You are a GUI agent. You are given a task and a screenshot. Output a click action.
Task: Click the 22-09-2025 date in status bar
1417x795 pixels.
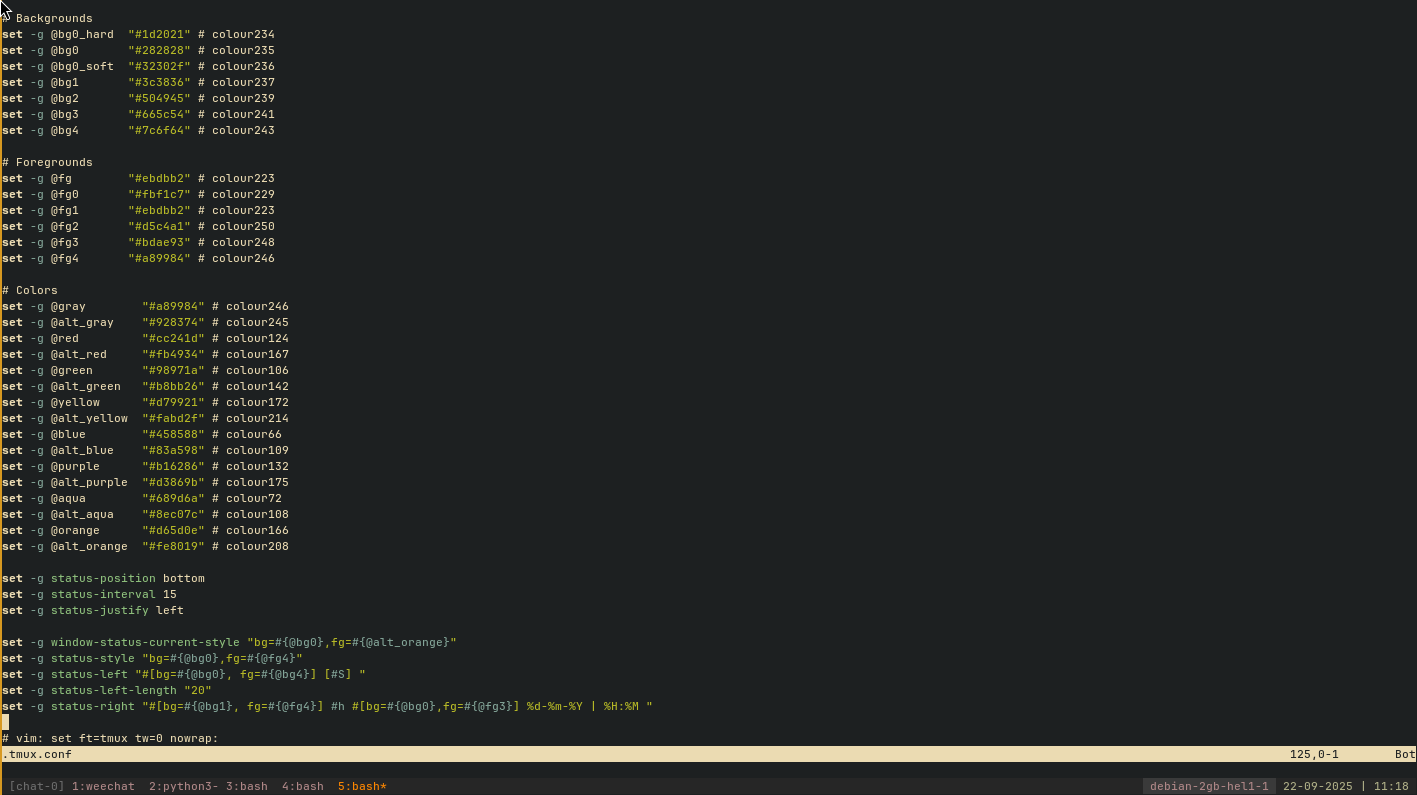coord(1317,787)
